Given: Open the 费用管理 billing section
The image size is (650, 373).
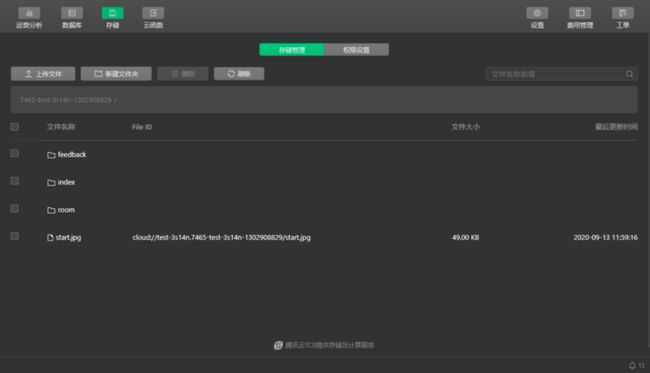Looking at the screenshot, I should 580,18.
